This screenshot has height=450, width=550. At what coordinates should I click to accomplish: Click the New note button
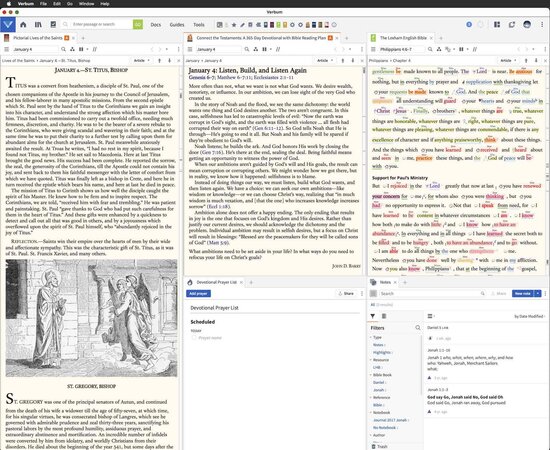point(522,294)
